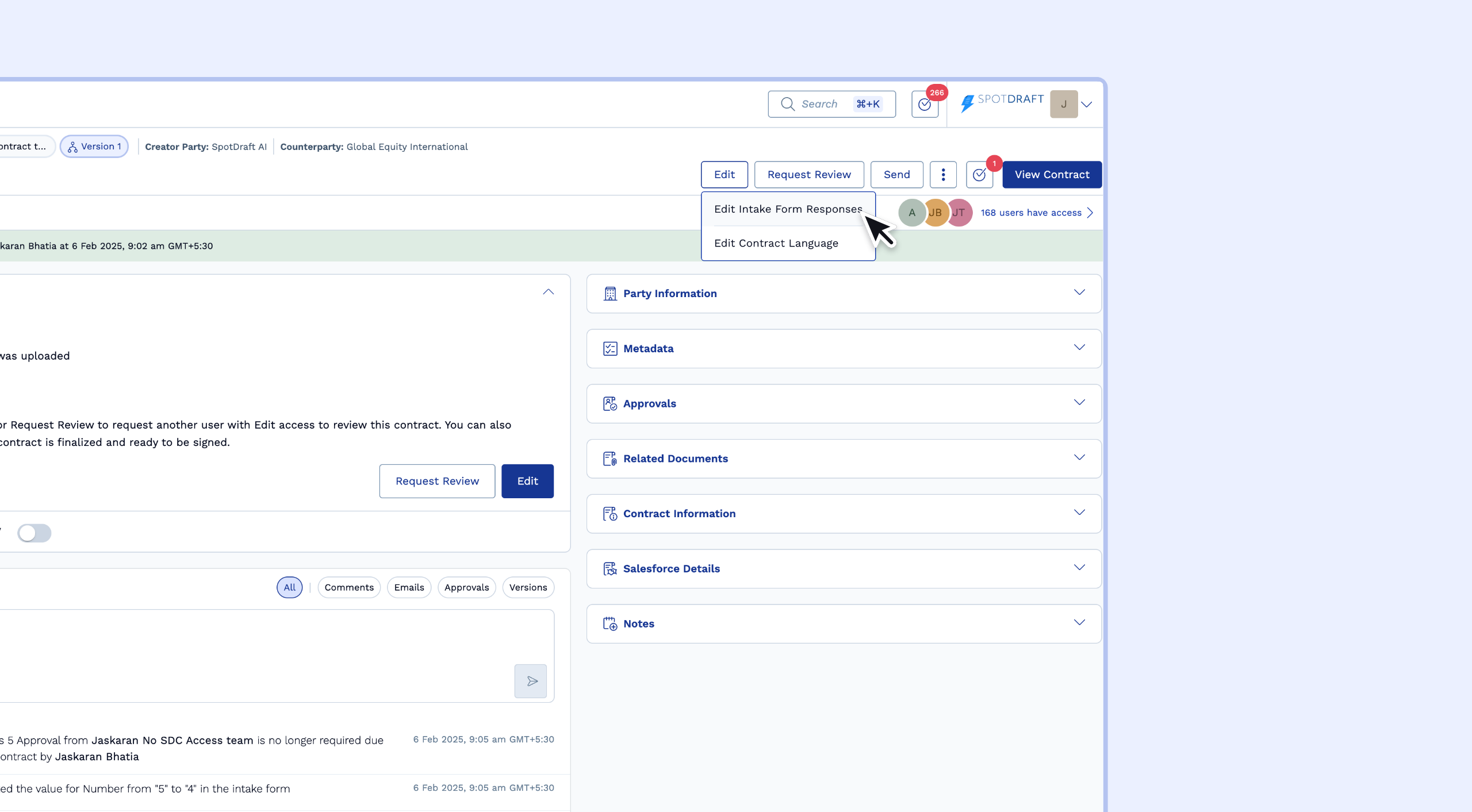Click the Version 1 pill
The image size is (1472, 812).
tap(94, 147)
